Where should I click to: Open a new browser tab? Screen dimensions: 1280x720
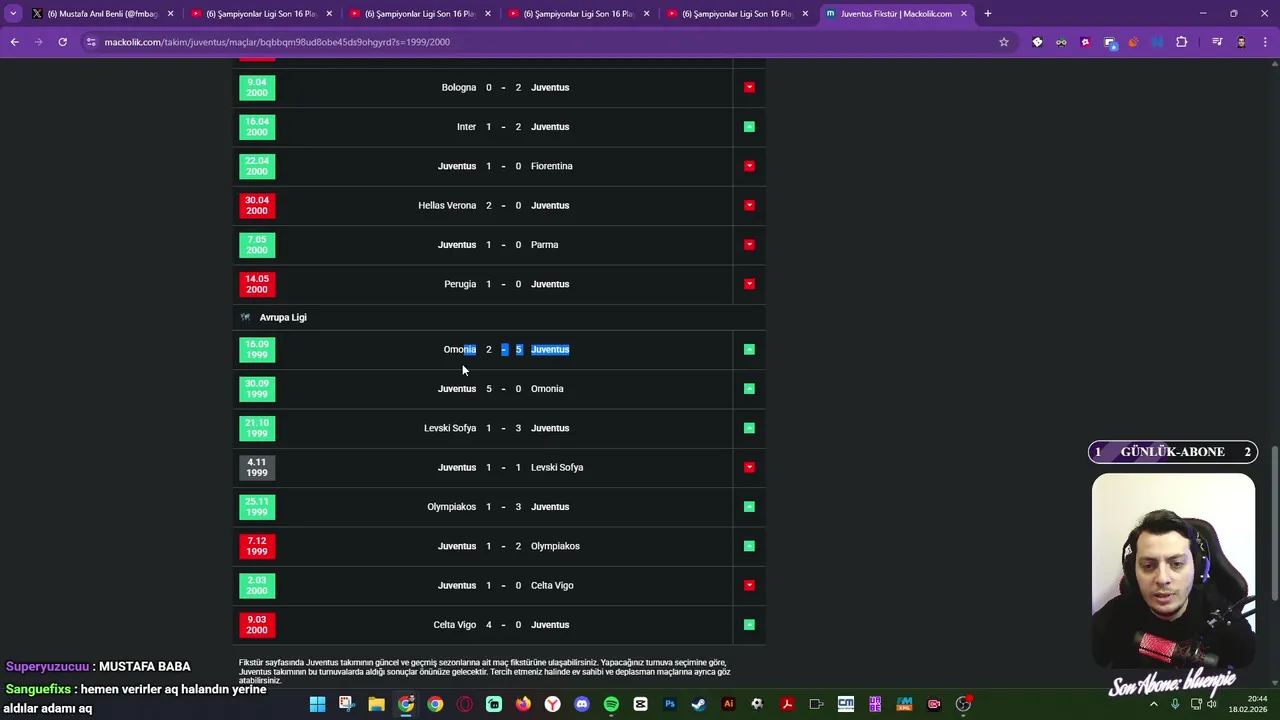pyautogui.click(x=987, y=14)
